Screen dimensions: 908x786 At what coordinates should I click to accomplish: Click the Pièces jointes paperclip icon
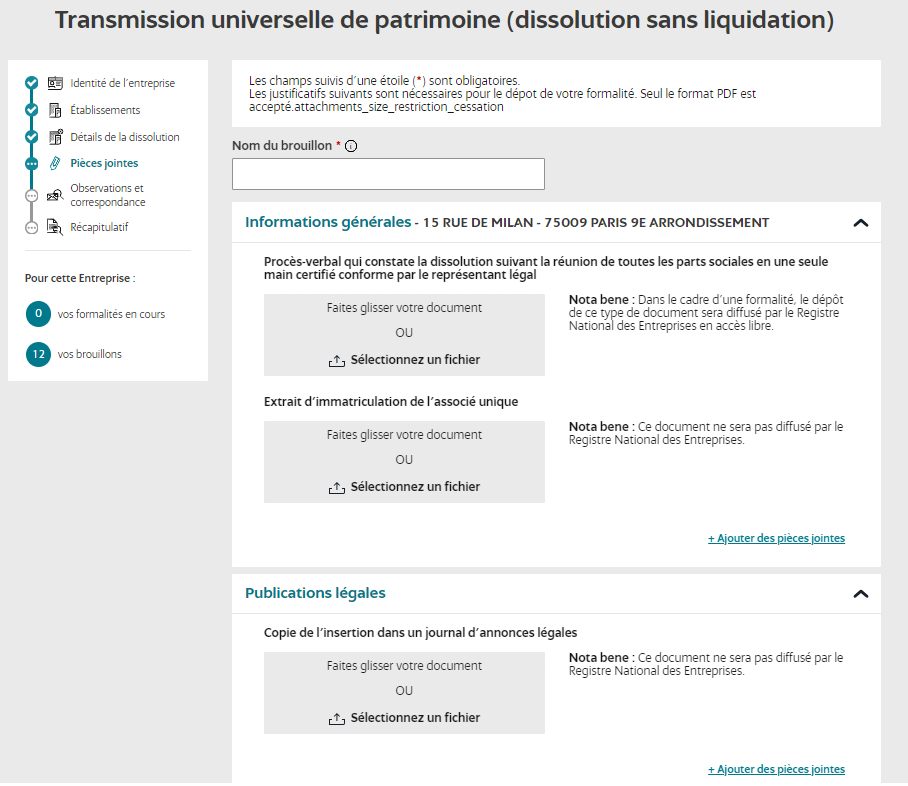coord(55,163)
